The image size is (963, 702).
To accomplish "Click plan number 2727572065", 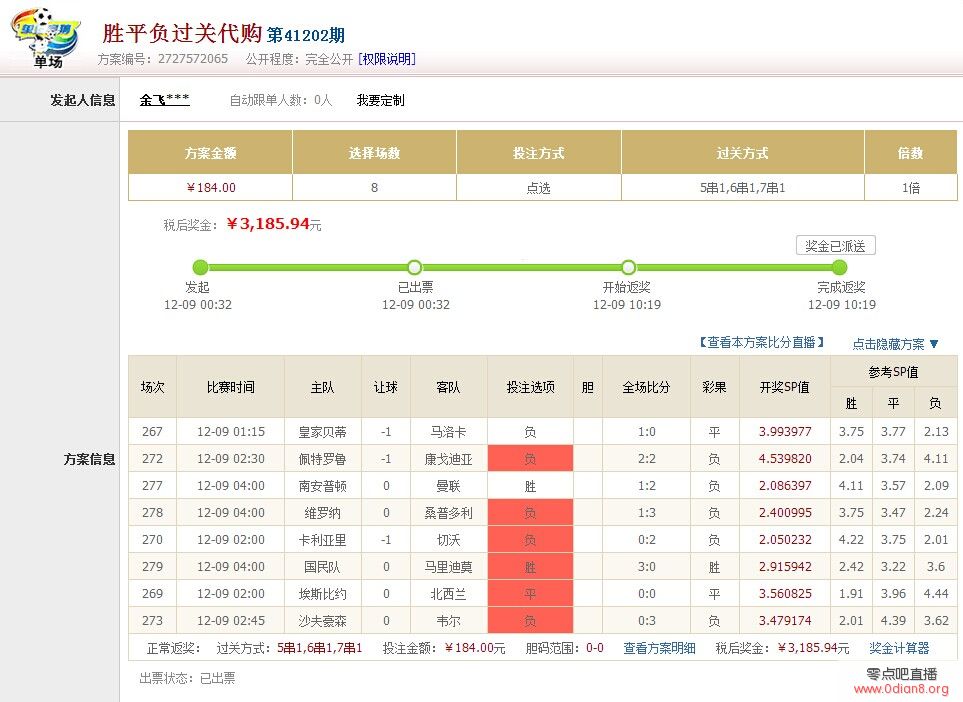I will [x=193, y=59].
